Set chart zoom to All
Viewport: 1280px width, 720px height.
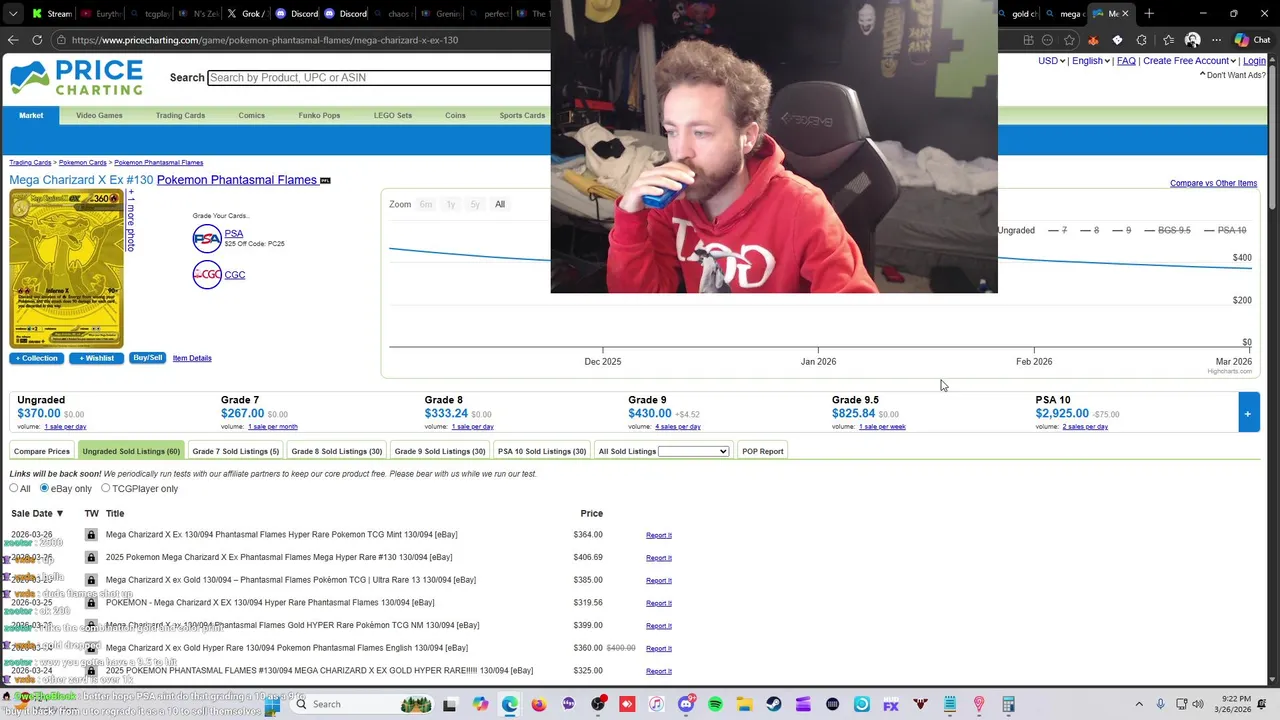click(500, 204)
